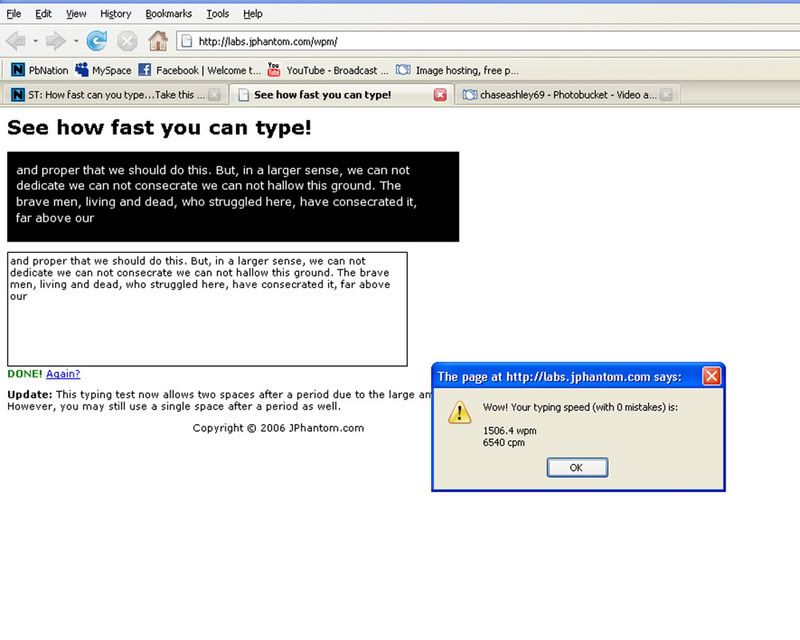The image size is (800, 640).
Task: Switch to ST: How fast can you type tab
Action: pos(114,94)
